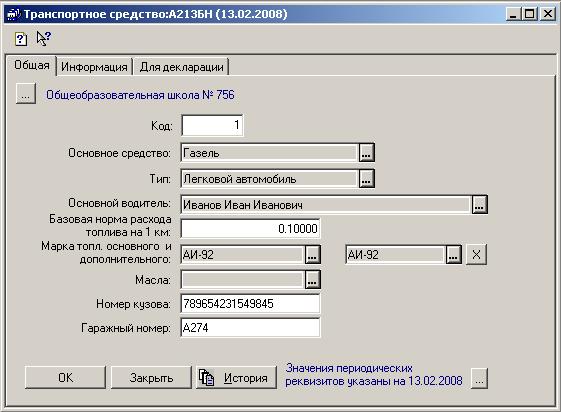Screen dimensions: 561x412
Task: Open the organization selector ellipsis button
Action: point(25,94)
